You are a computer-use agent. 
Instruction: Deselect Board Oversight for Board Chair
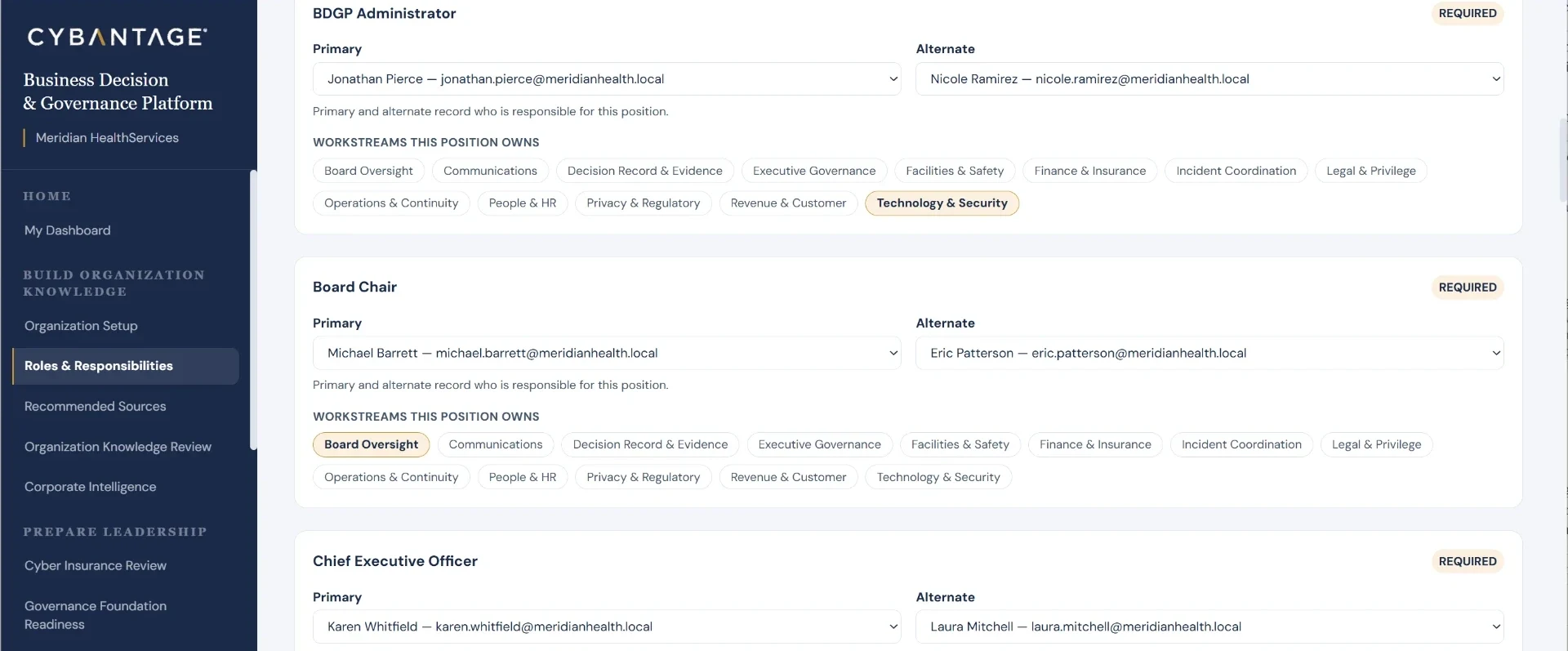[x=372, y=444]
